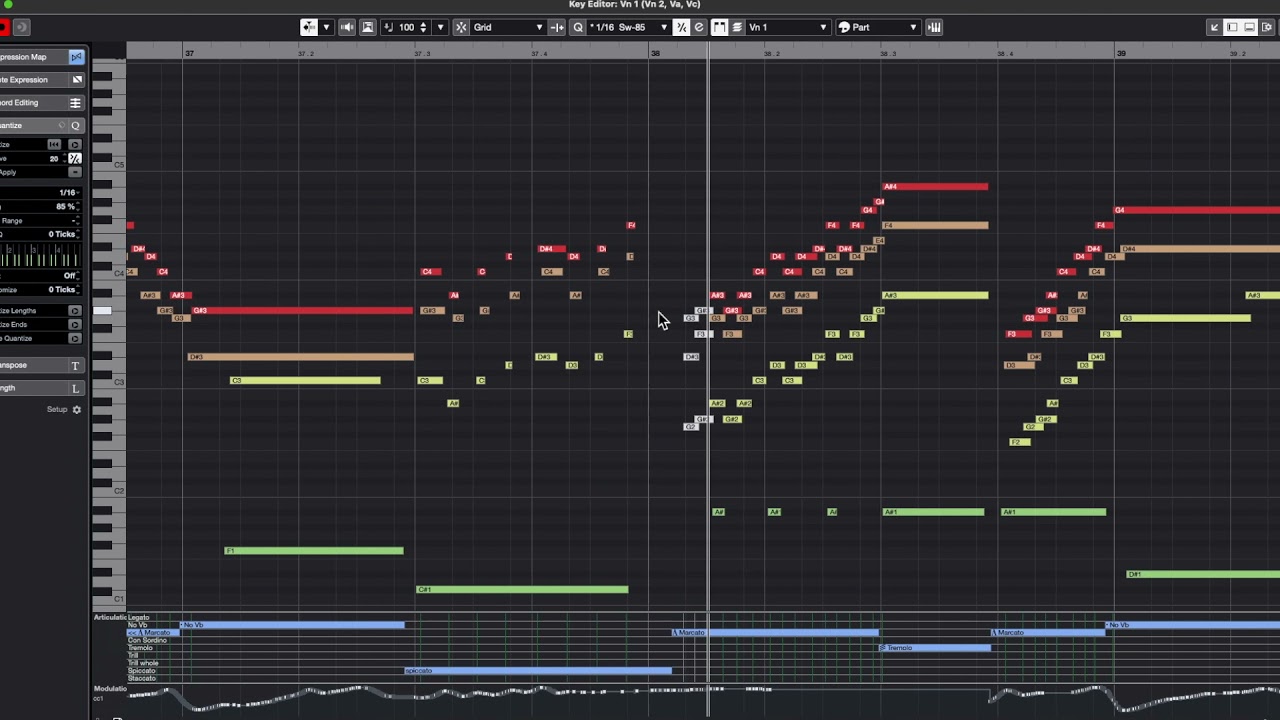
Task: Click the Setup gear icon
Action: pos(77,410)
